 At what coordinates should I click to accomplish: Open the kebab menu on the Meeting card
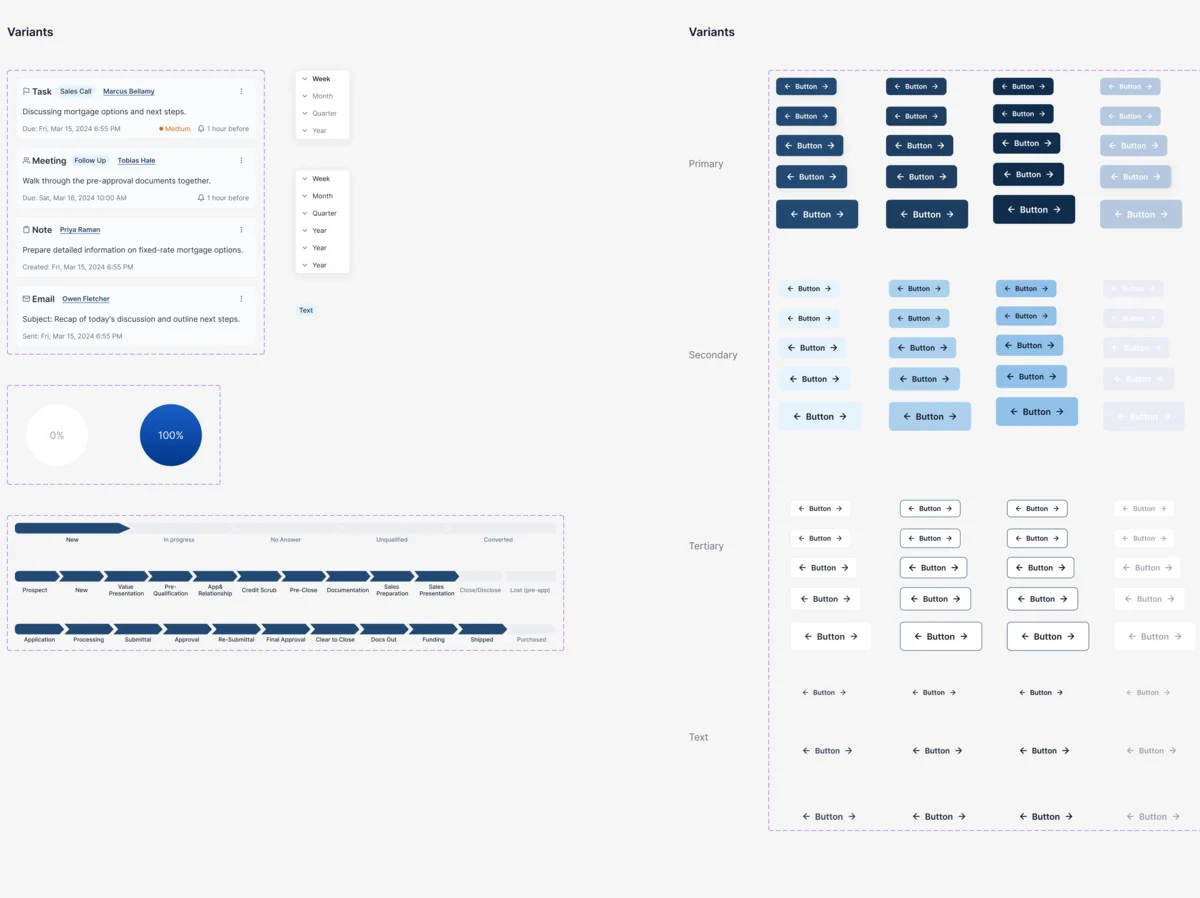pos(241,160)
